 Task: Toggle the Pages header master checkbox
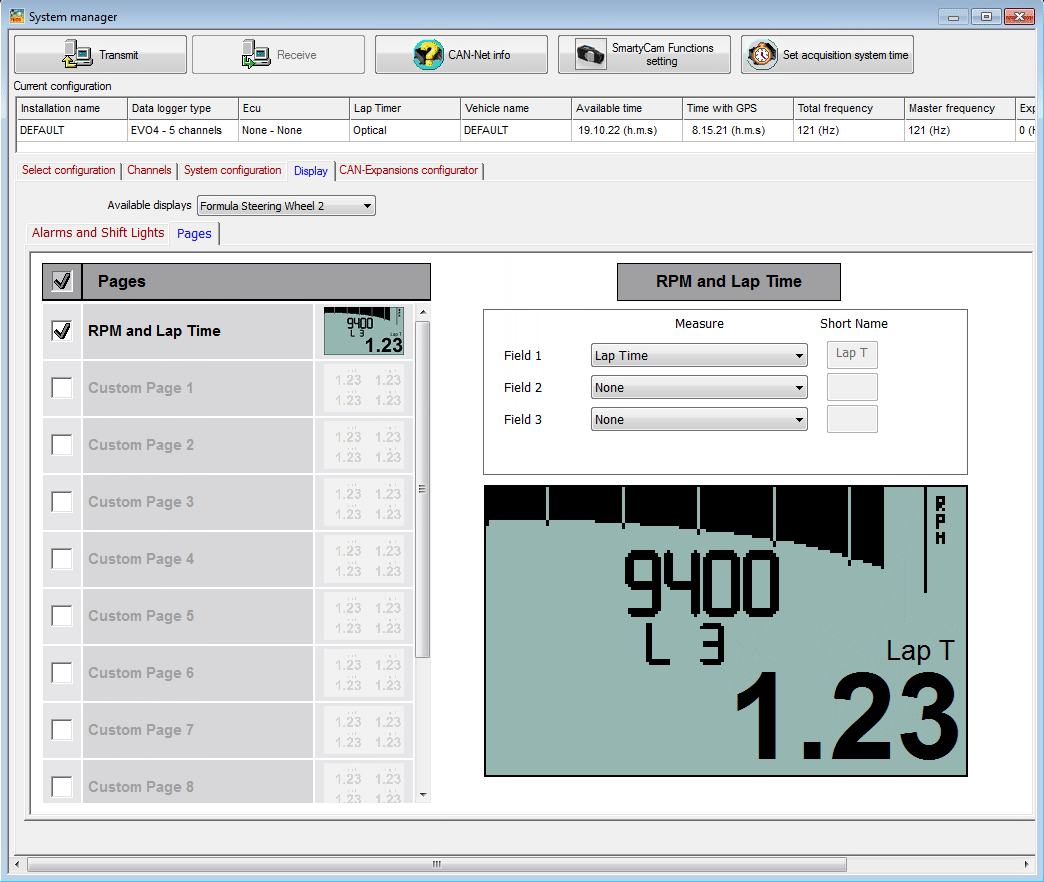pyautogui.click(x=62, y=281)
